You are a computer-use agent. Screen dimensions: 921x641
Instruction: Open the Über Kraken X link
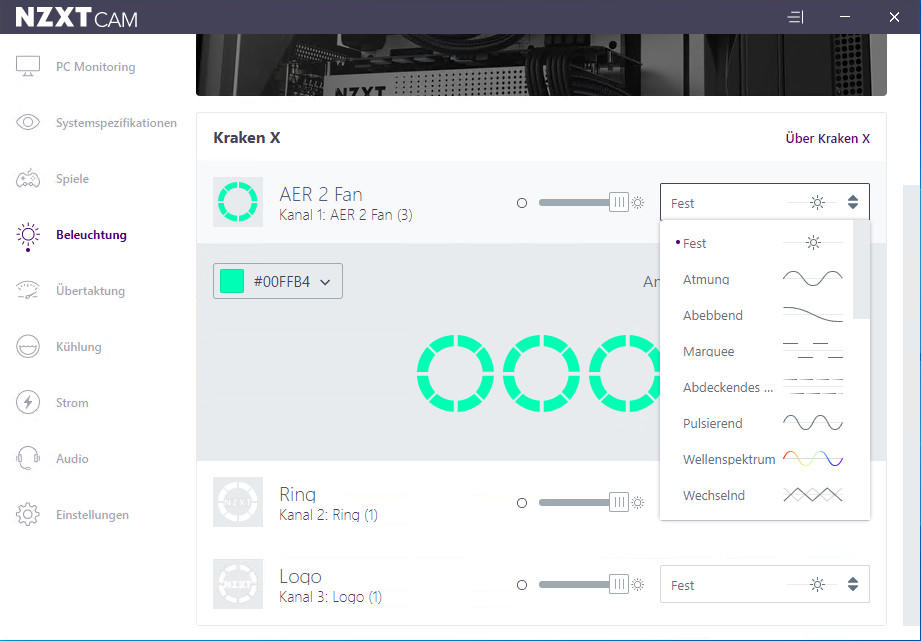tap(827, 138)
